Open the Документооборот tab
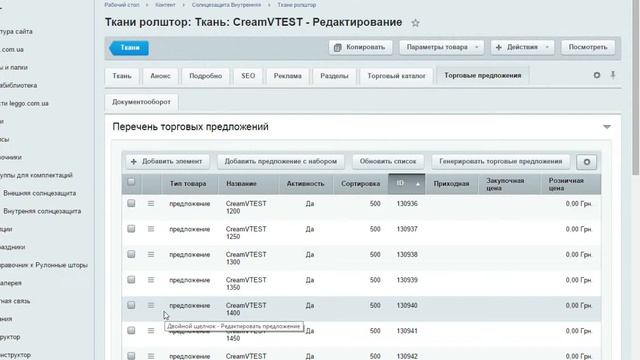Viewport: 640px width, 360px height. (141, 102)
